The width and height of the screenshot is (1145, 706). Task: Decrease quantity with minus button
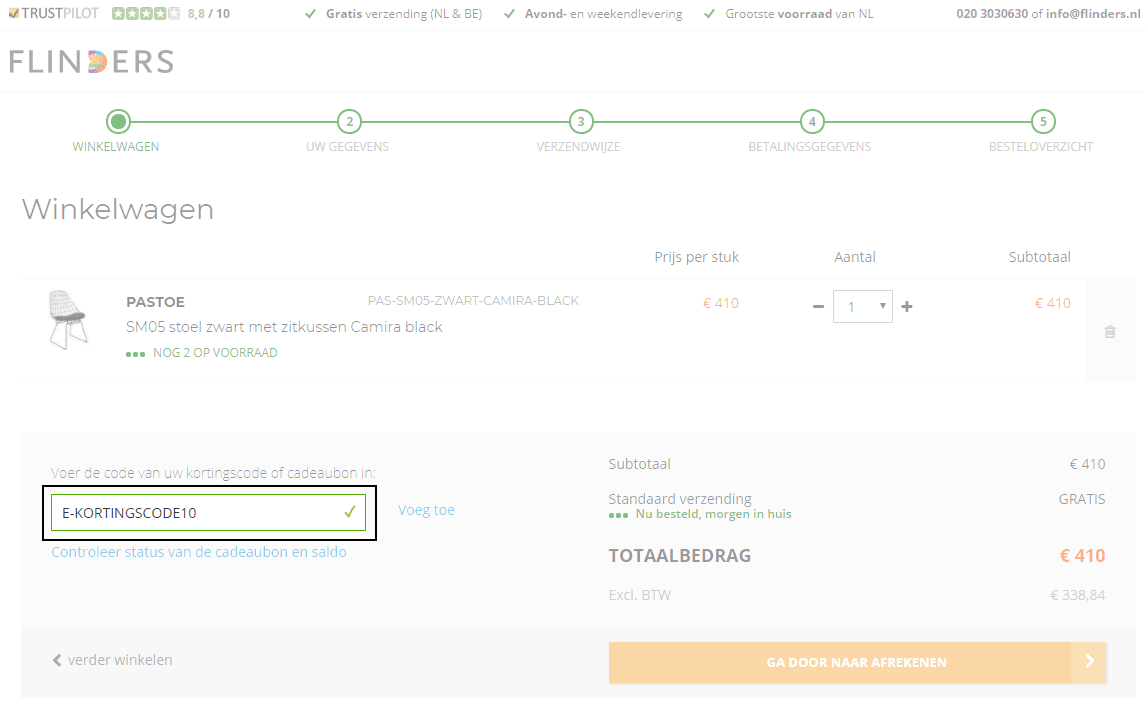(x=818, y=307)
